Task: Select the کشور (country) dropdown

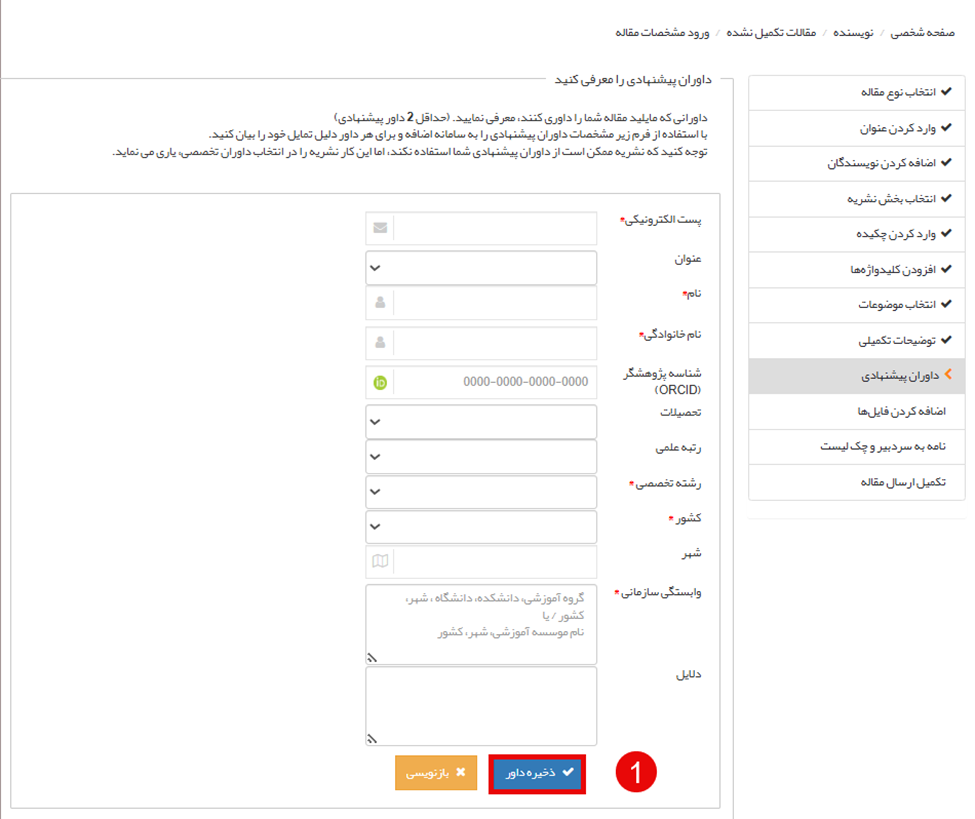Action: 481,527
